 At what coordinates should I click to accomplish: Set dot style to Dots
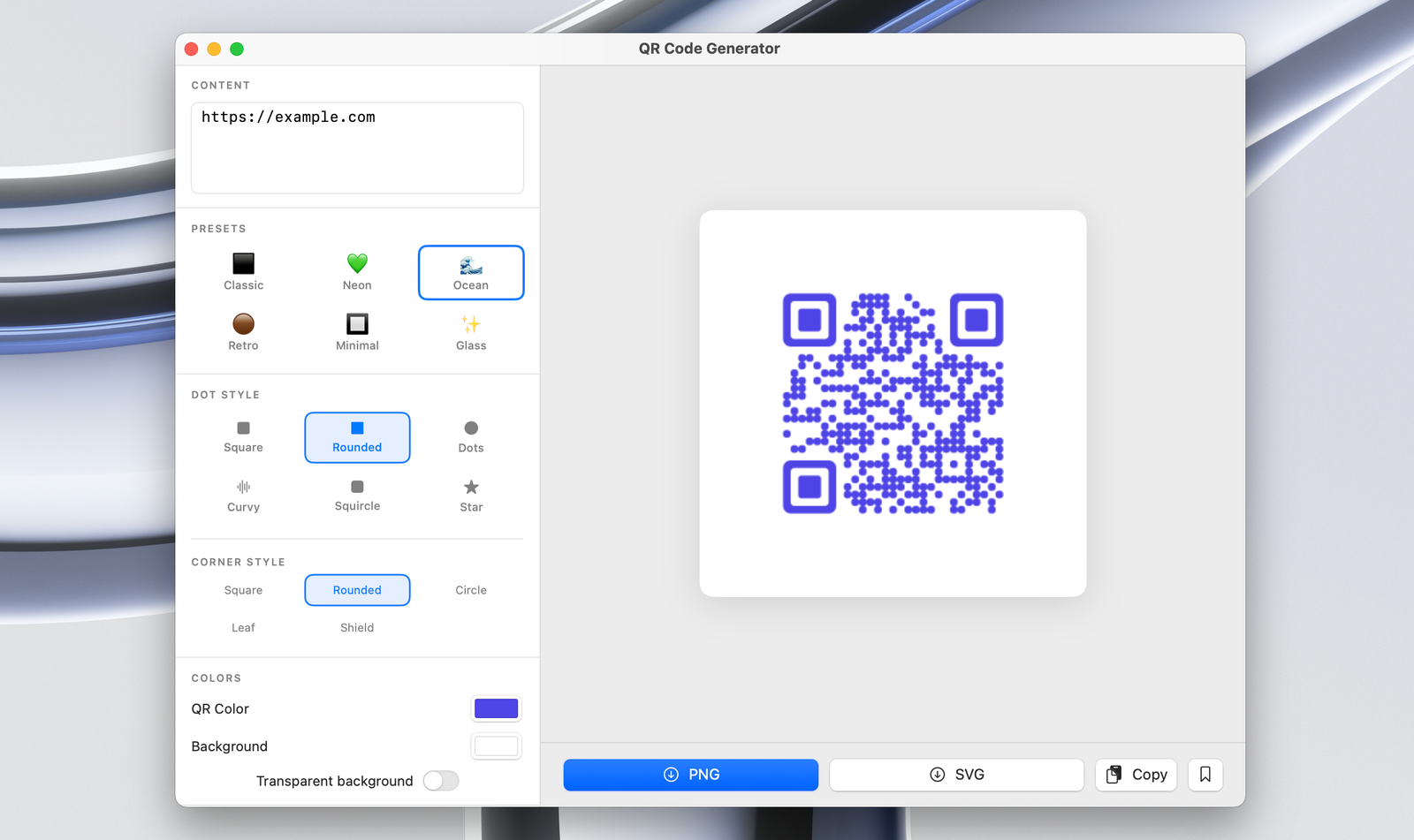(471, 436)
